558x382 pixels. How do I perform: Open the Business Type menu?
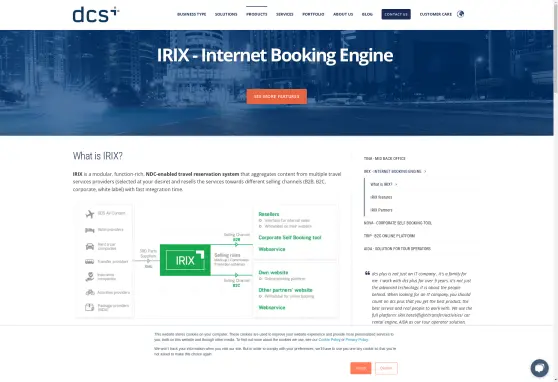pyautogui.click(x=191, y=14)
